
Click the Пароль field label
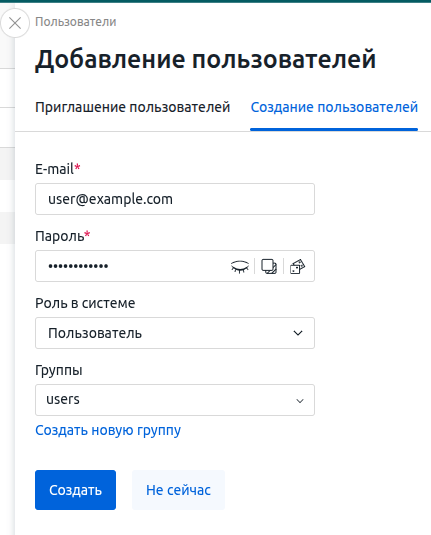[x=62, y=236]
